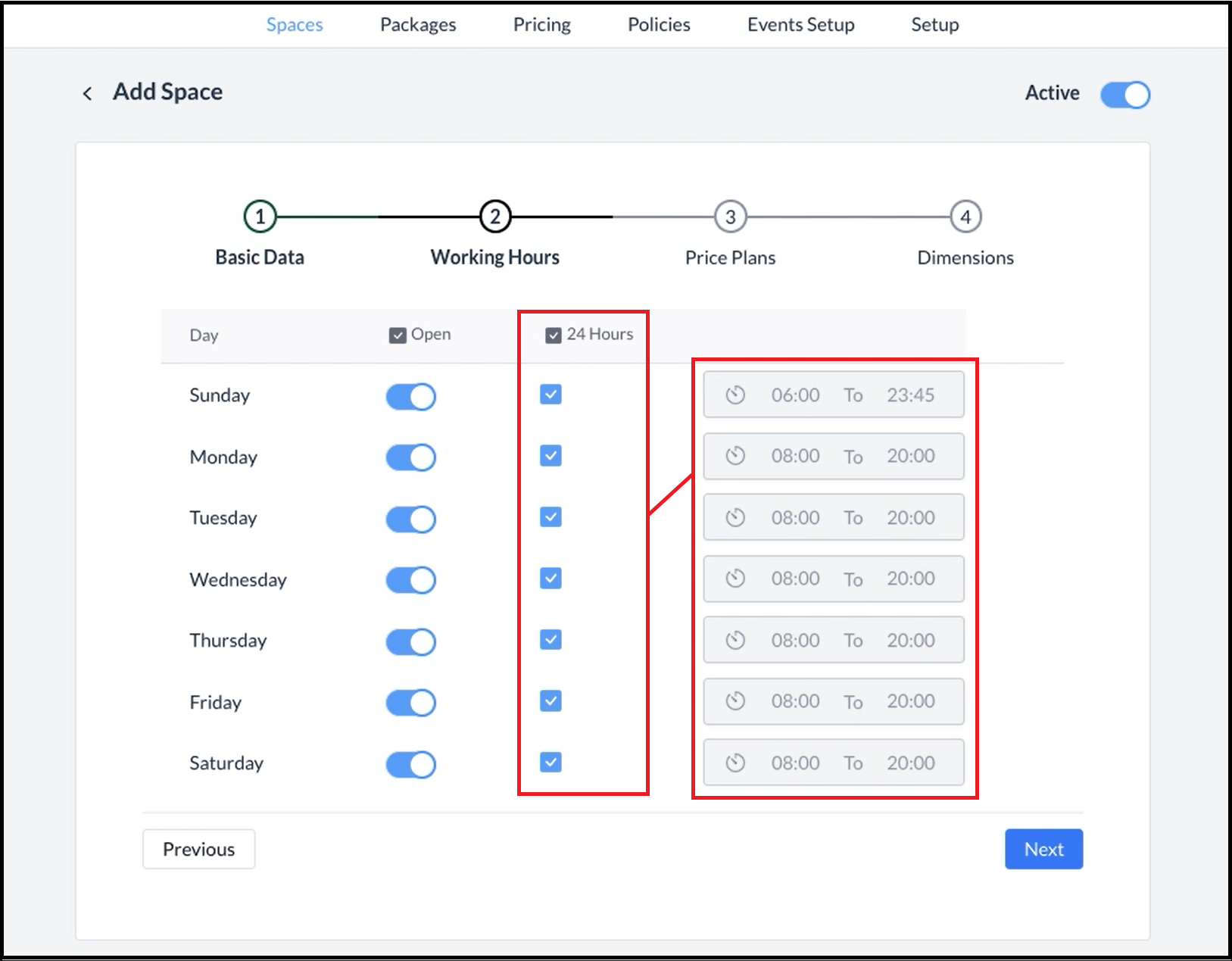Uncheck the Open header checkbox
The height and width of the screenshot is (961, 1232).
(398, 335)
